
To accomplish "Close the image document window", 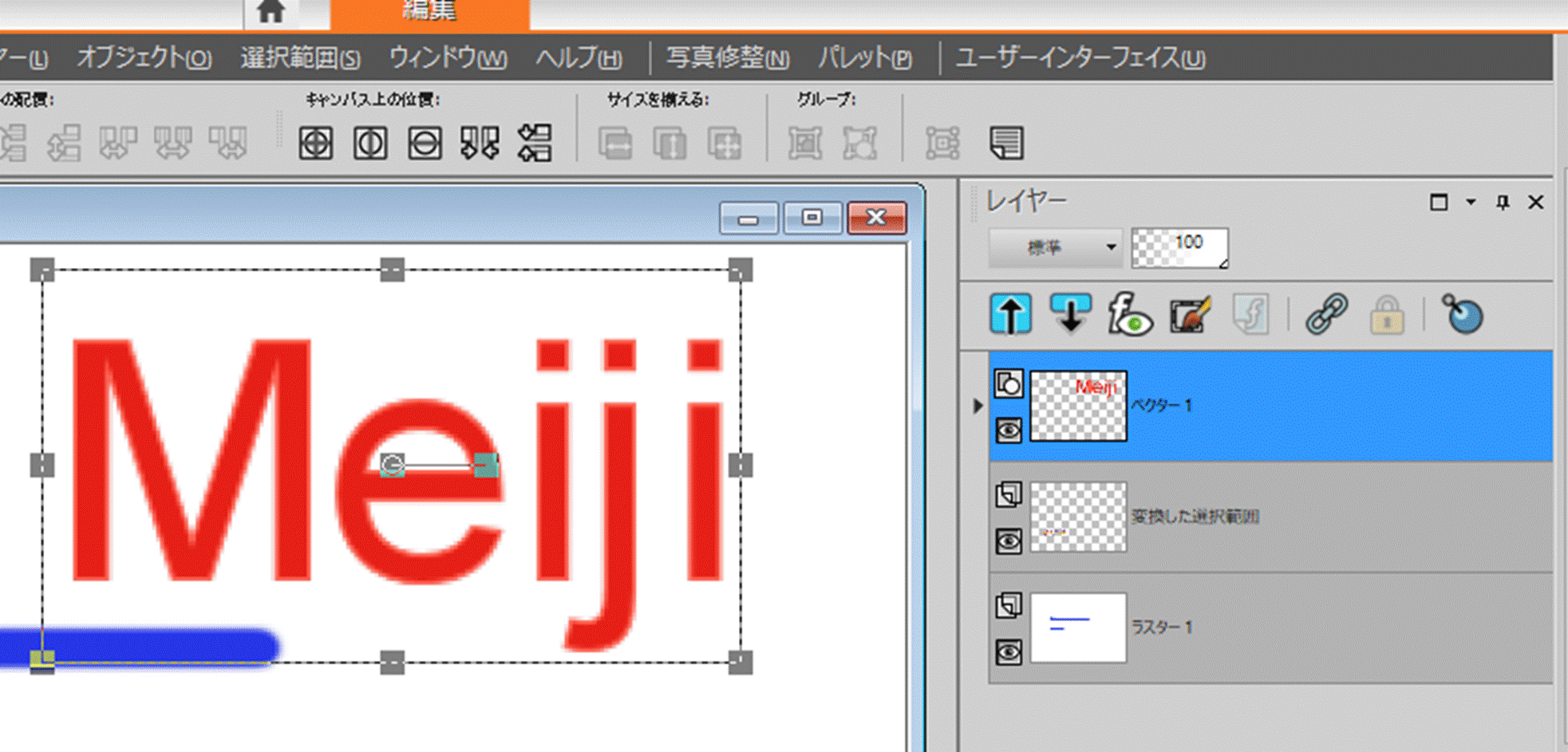I will [x=876, y=218].
